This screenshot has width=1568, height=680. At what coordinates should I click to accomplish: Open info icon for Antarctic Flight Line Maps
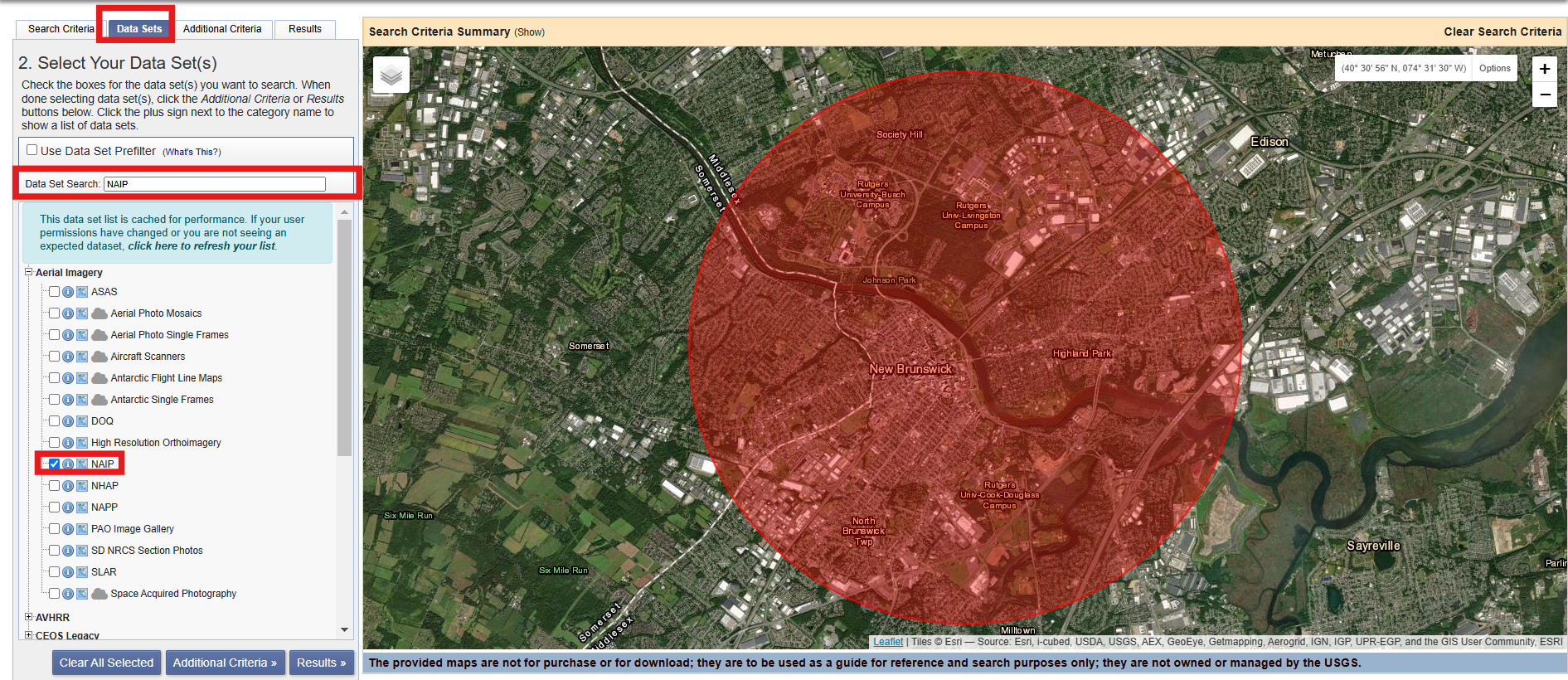[x=68, y=378]
